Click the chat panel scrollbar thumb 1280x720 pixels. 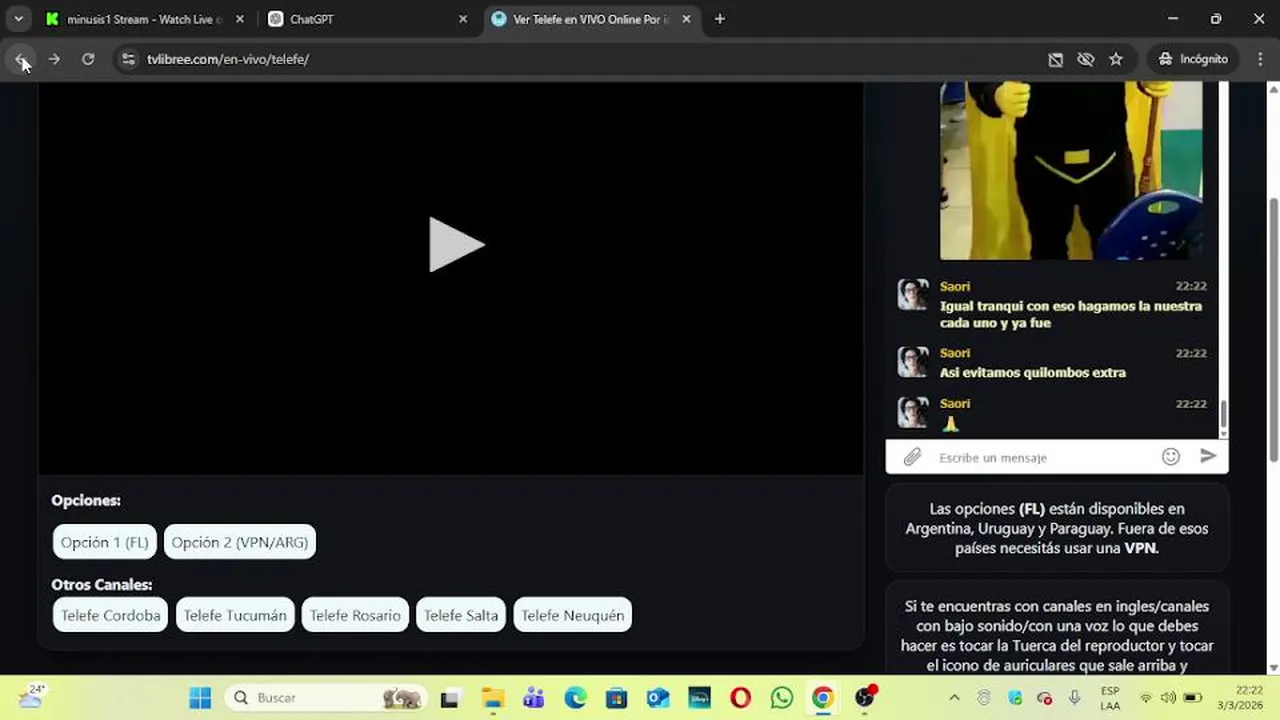pyautogui.click(x=1223, y=415)
